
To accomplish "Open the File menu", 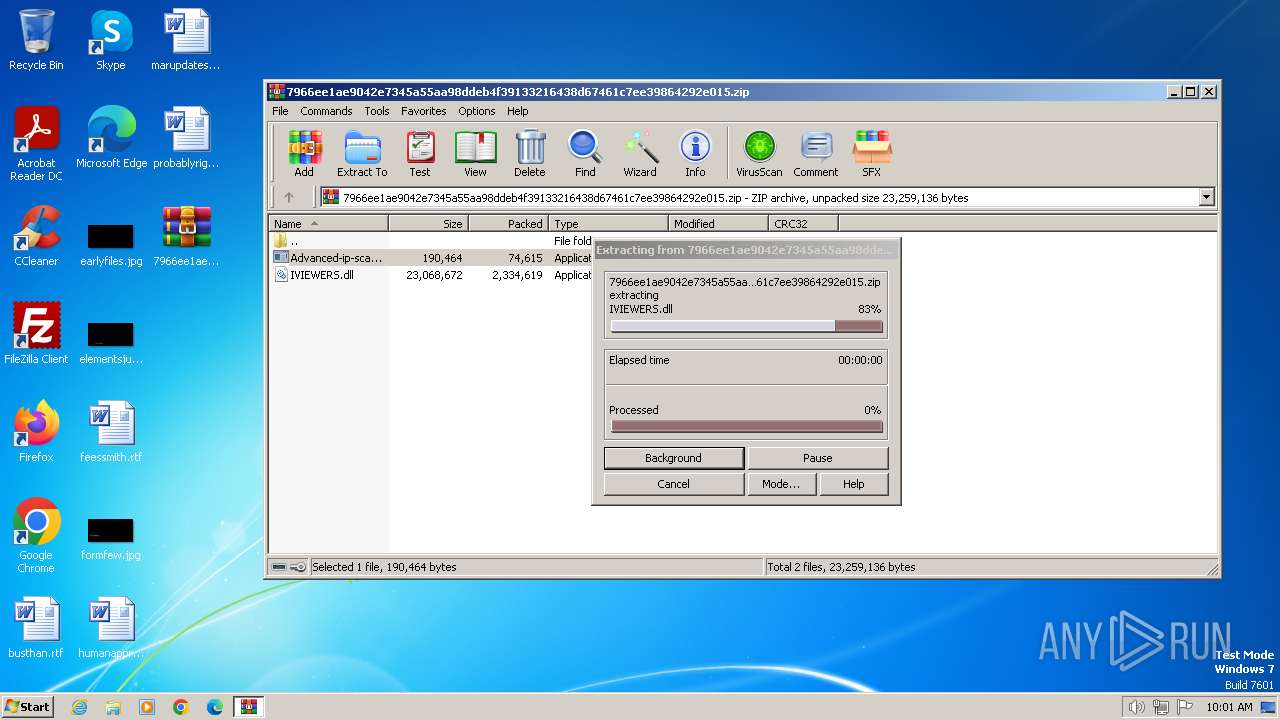I will click(x=280, y=111).
